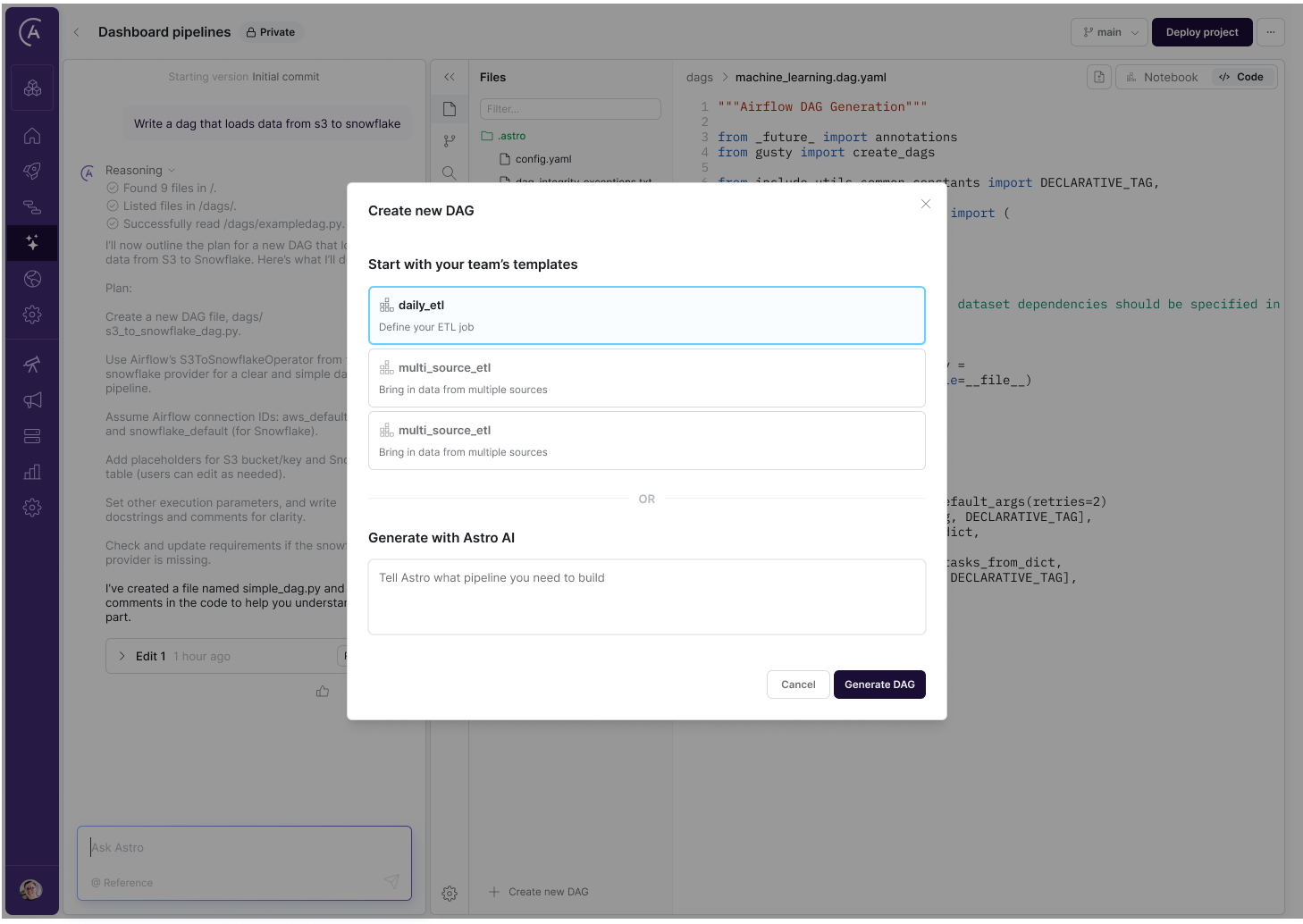Click the send arrow in the Ask Astro box
The width and height of the screenshot is (1303, 924).
click(x=391, y=881)
